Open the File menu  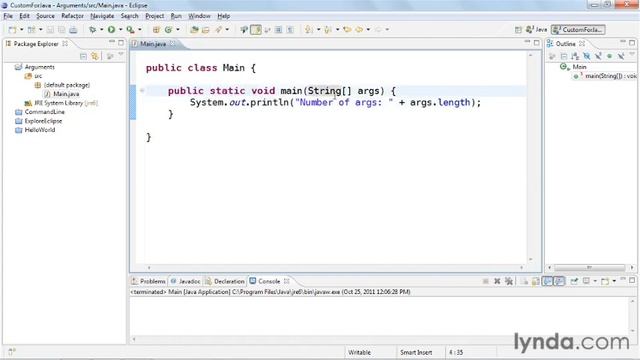point(8,16)
